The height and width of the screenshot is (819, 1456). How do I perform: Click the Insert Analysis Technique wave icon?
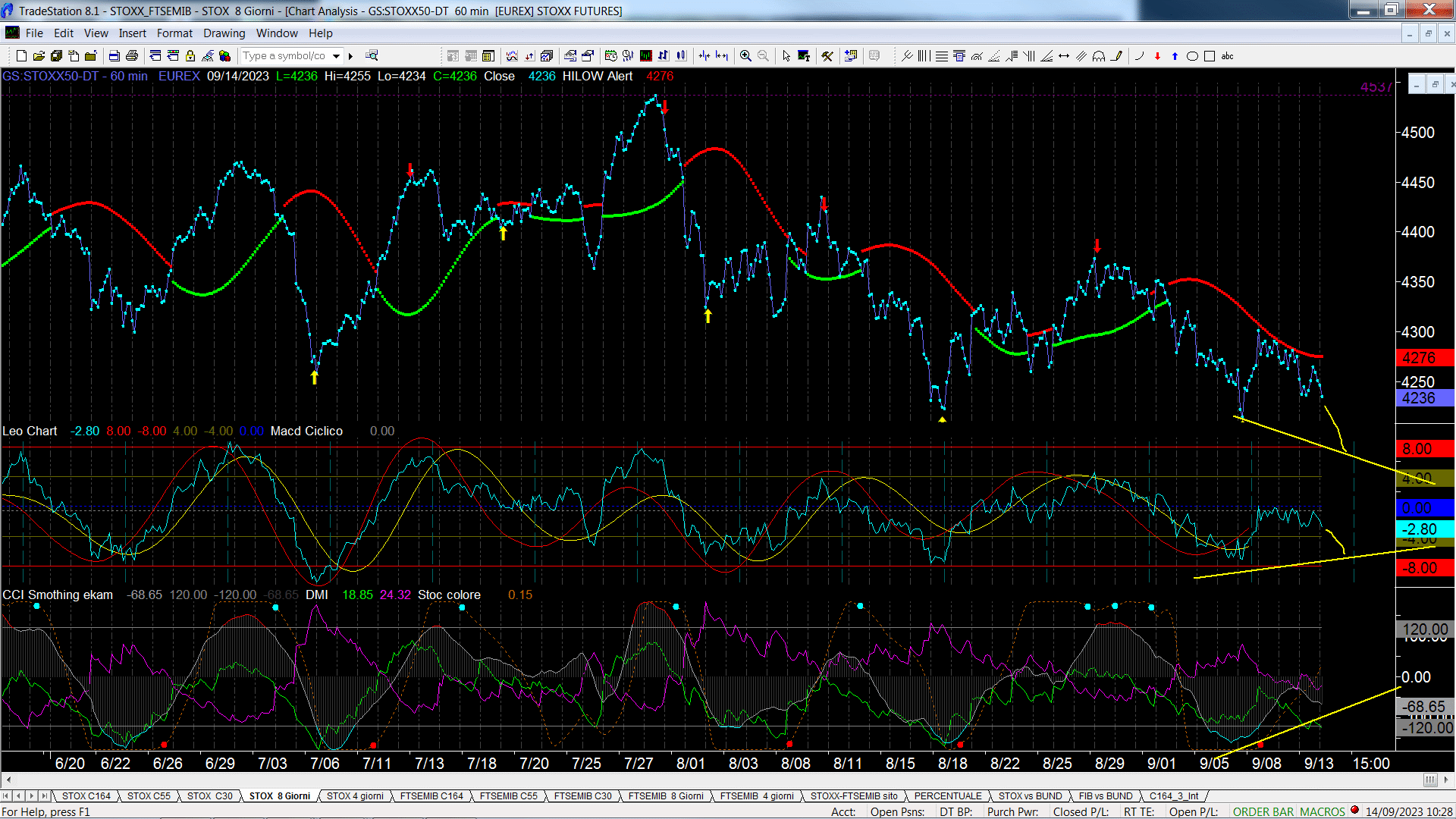(x=512, y=56)
